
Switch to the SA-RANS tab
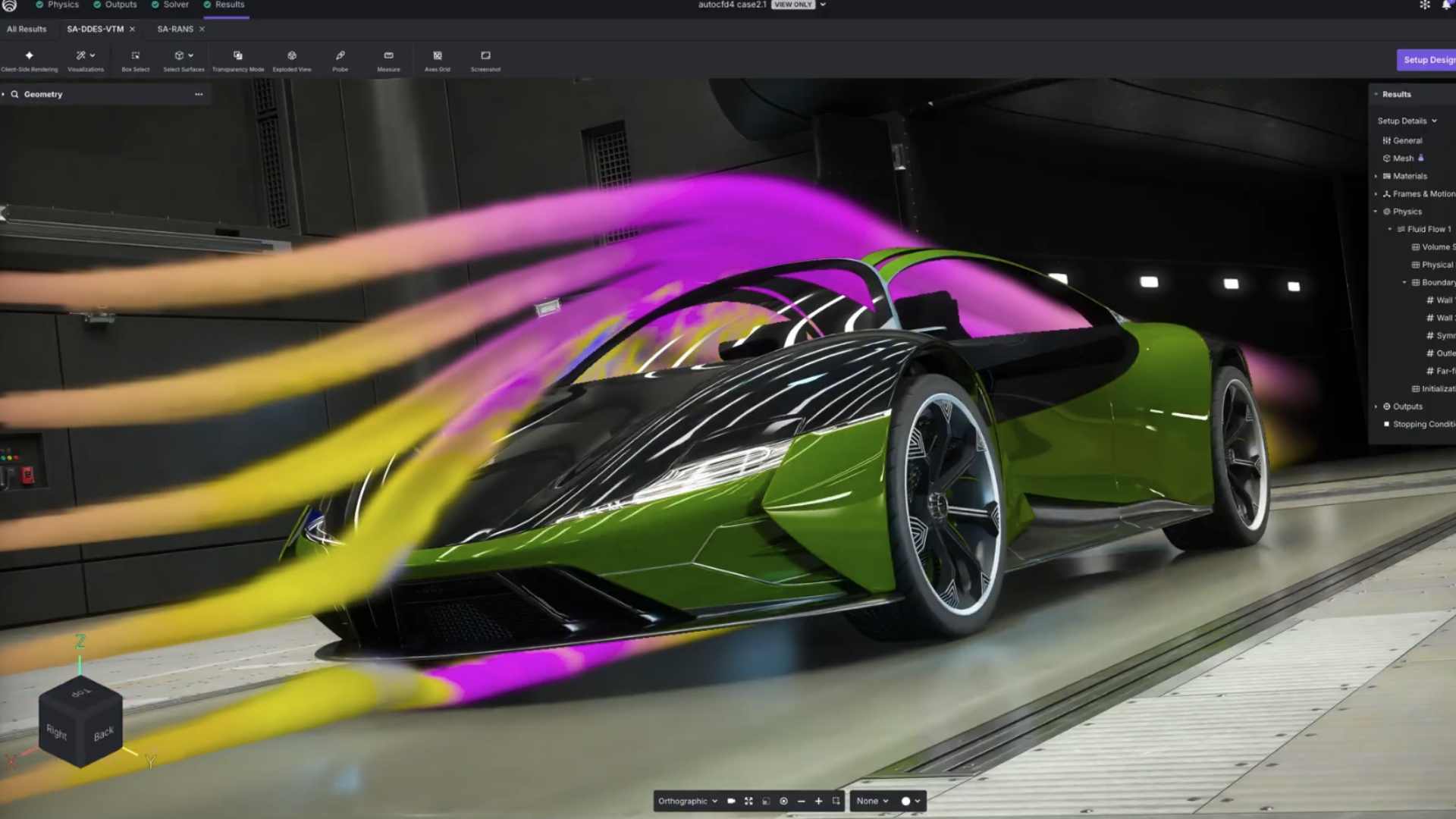[x=175, y=29]
